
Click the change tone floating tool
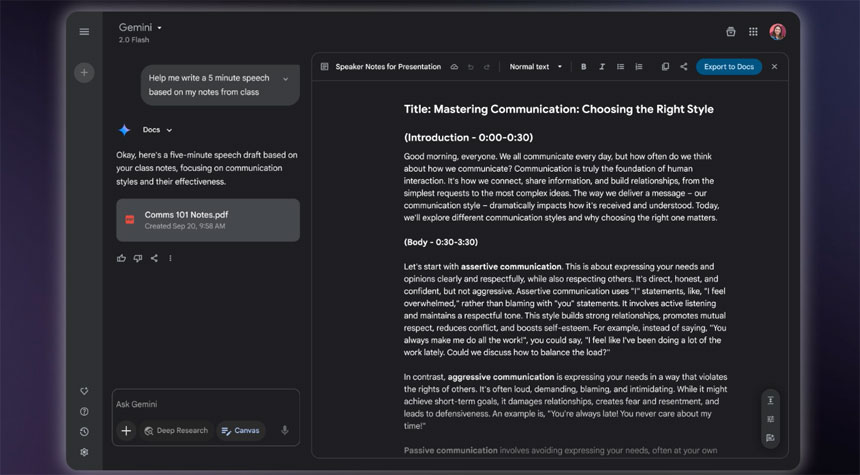click(x=771, y=419)
